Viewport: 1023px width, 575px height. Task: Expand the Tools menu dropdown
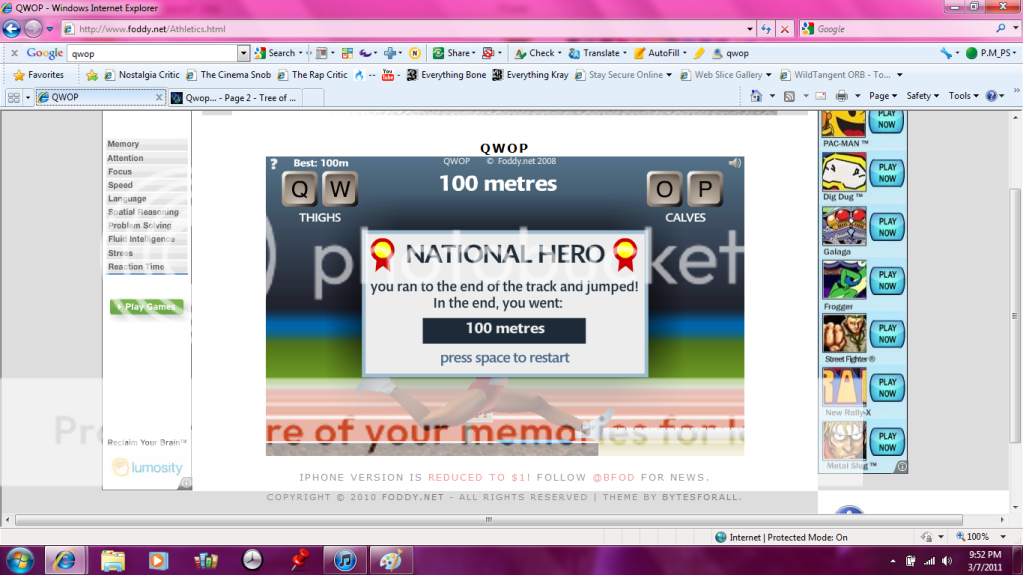tap(963, 96)
